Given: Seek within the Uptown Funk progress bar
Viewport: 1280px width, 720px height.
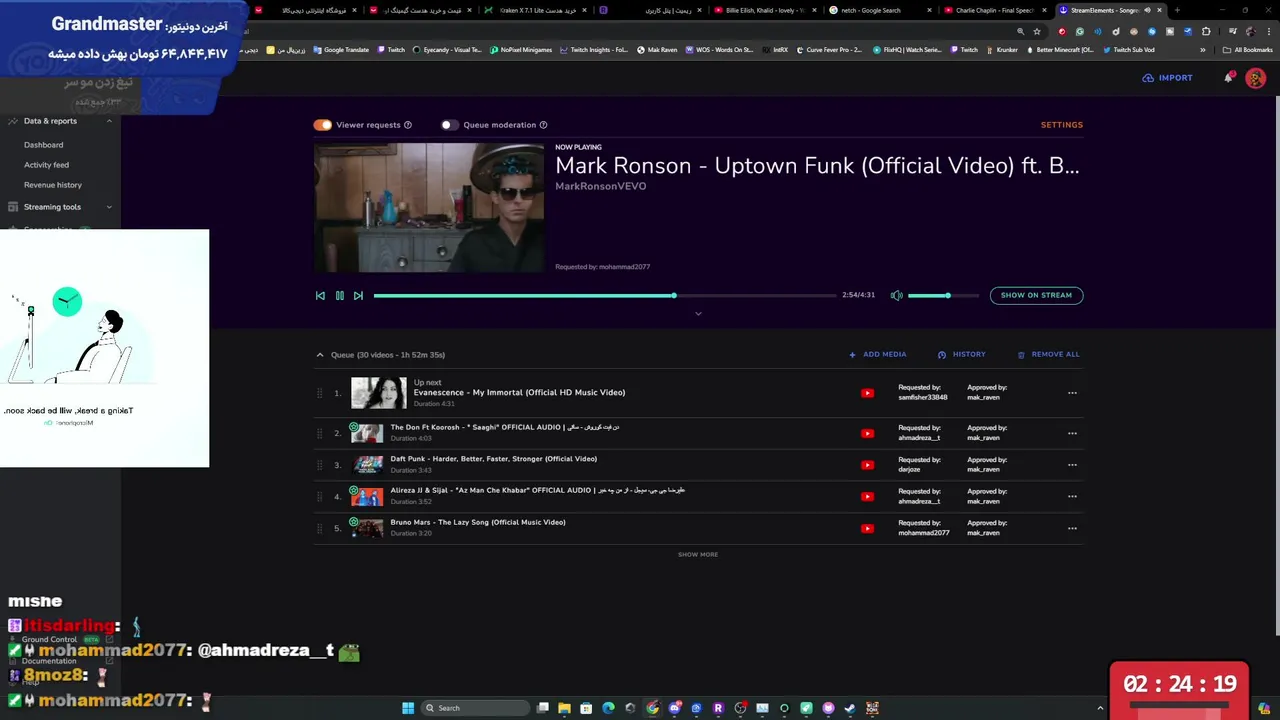Looking at the screenshot, I should [x=605, y=296].
